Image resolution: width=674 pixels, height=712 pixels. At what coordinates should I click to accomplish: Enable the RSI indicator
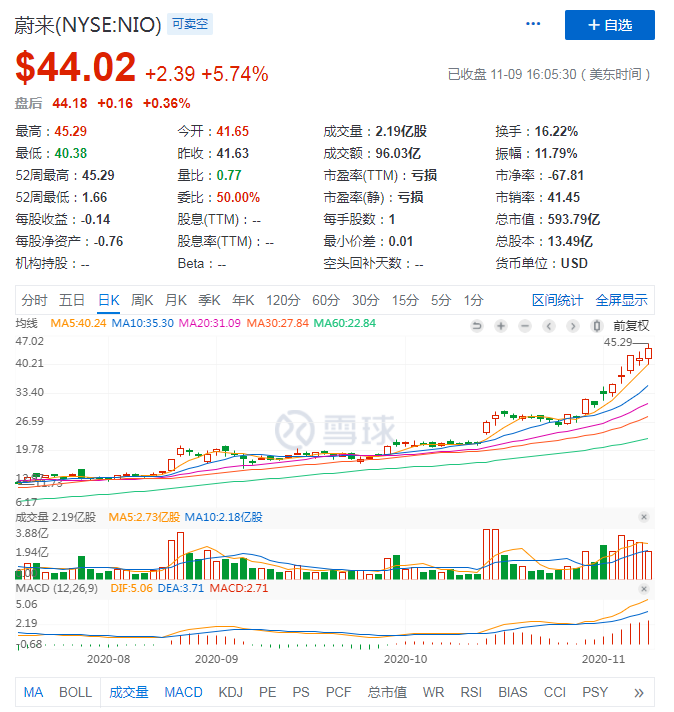click(471, 692)
